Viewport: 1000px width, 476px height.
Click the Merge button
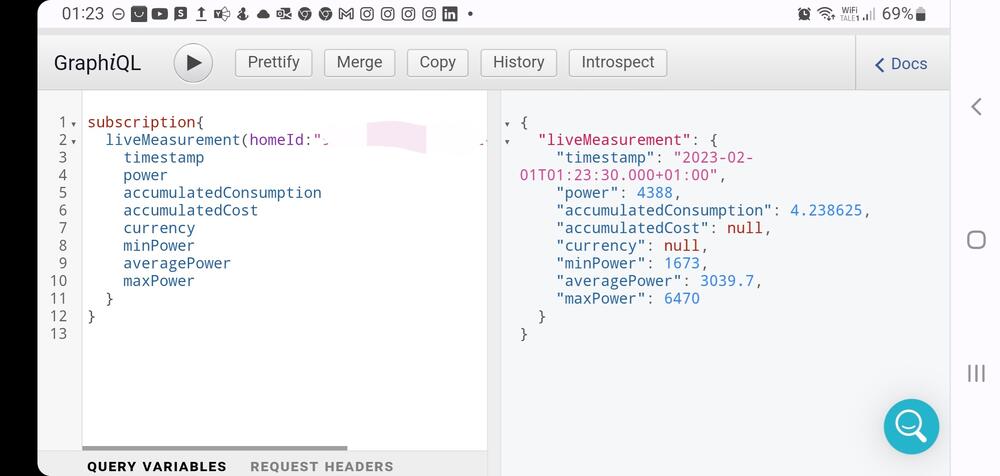pos(360,63)
